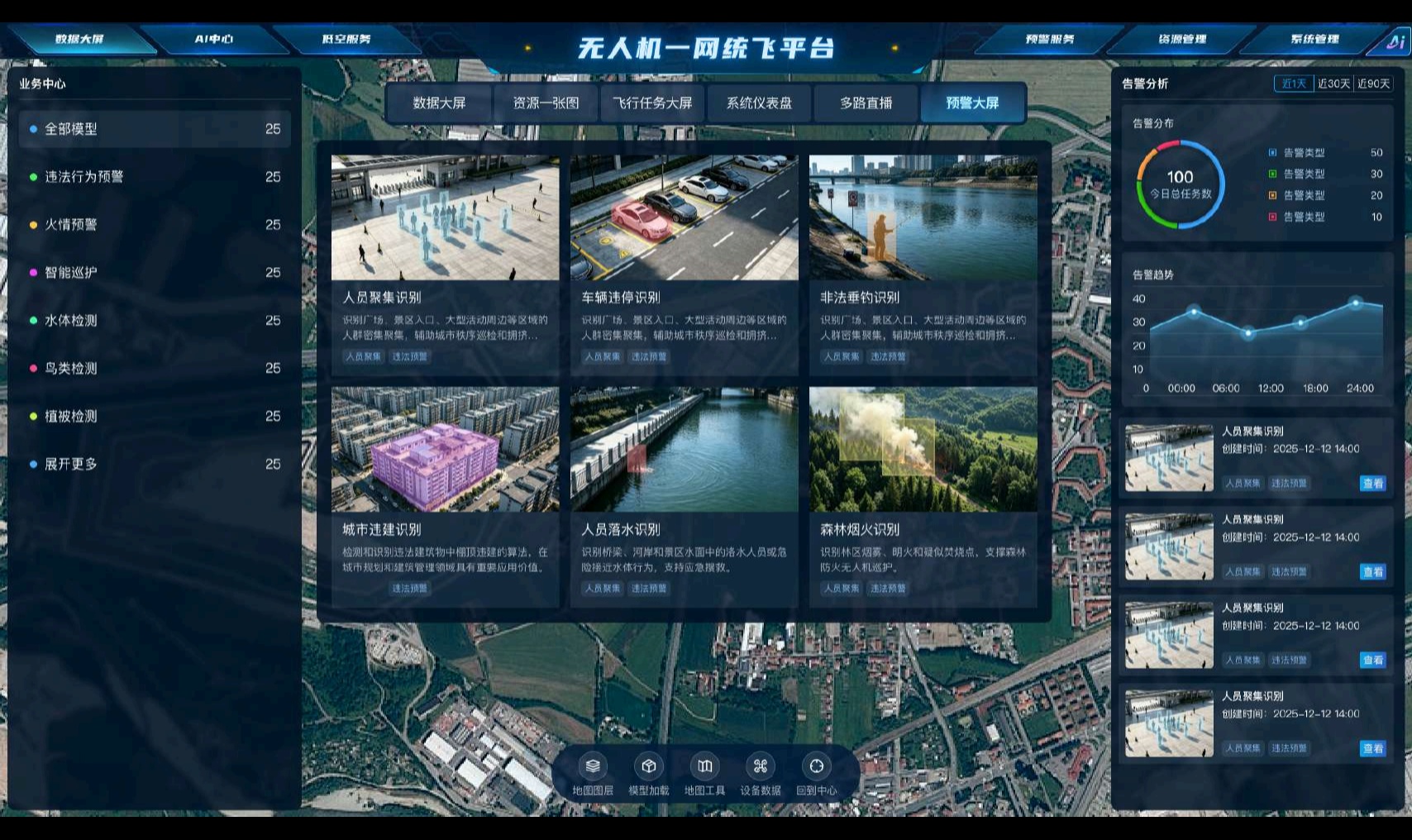Switch to the 资源一张图 screen tab
Screen dimensions: 1412x840
coord(546,103)
